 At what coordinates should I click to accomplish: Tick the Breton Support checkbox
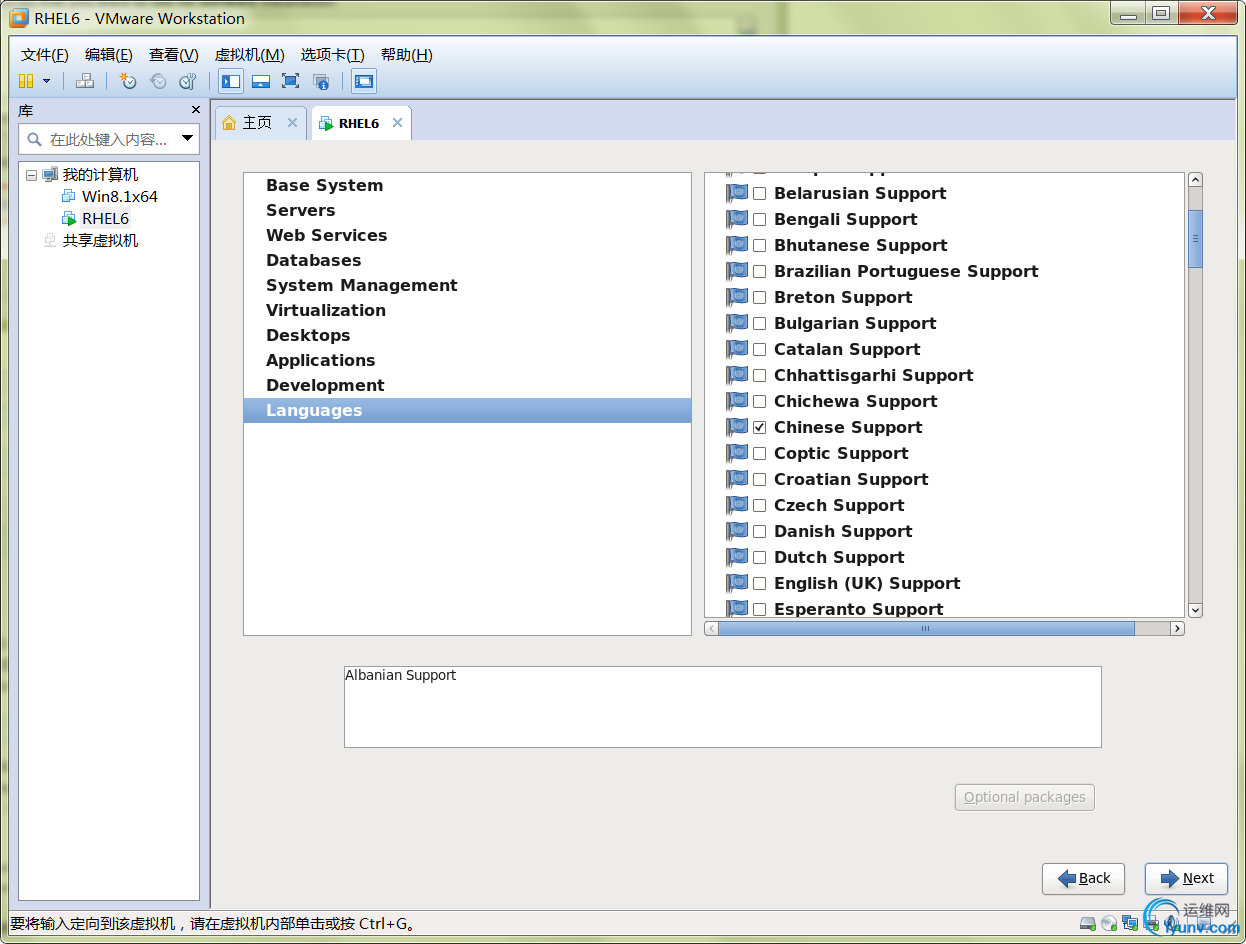tap(760, 297)
